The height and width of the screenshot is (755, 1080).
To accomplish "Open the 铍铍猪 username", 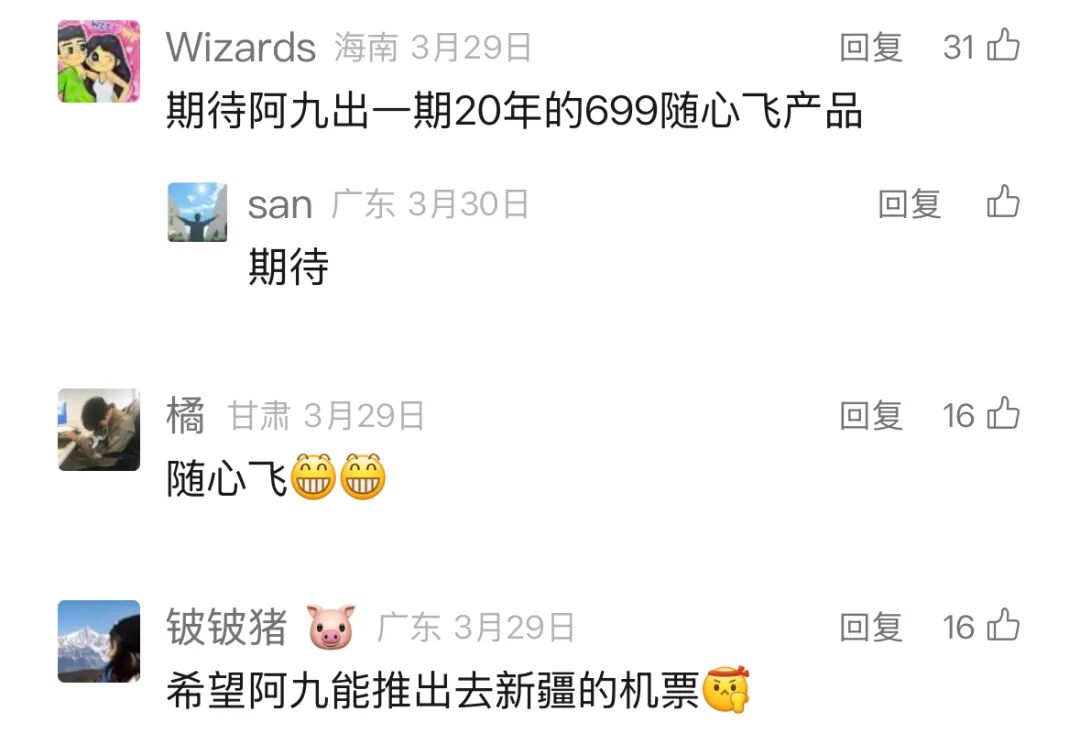I will tap(227, 626).
